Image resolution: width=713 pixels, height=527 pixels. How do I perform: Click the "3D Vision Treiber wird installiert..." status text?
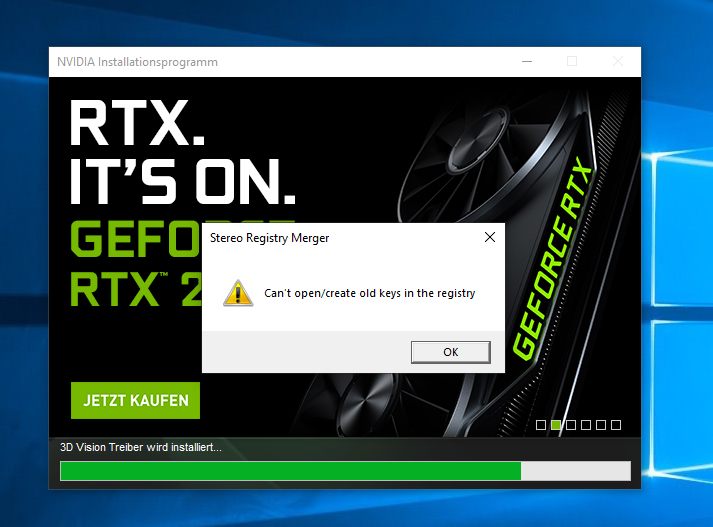click(141, 447)
